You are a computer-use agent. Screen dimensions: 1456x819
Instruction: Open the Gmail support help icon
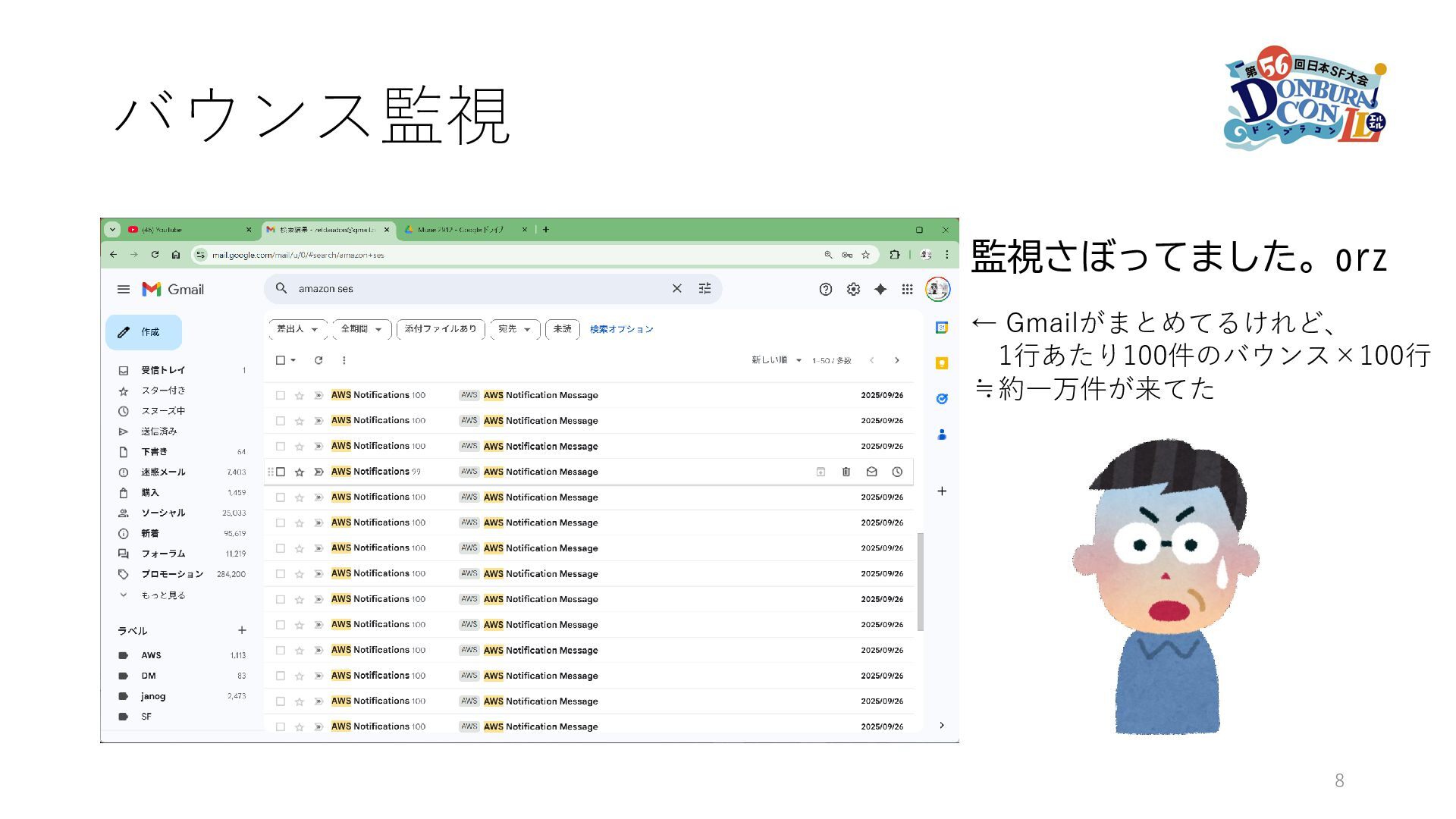point(826,289)
